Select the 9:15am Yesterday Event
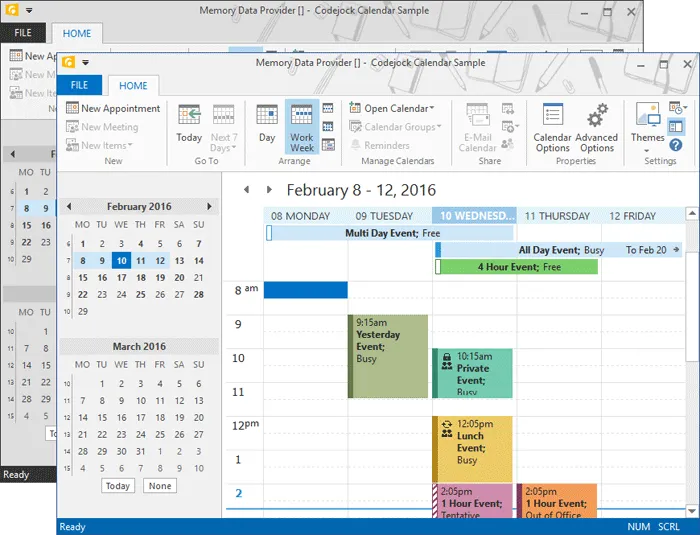Image resolution: width=700 pixels, height=535 pixels. (x=388, y=356)
